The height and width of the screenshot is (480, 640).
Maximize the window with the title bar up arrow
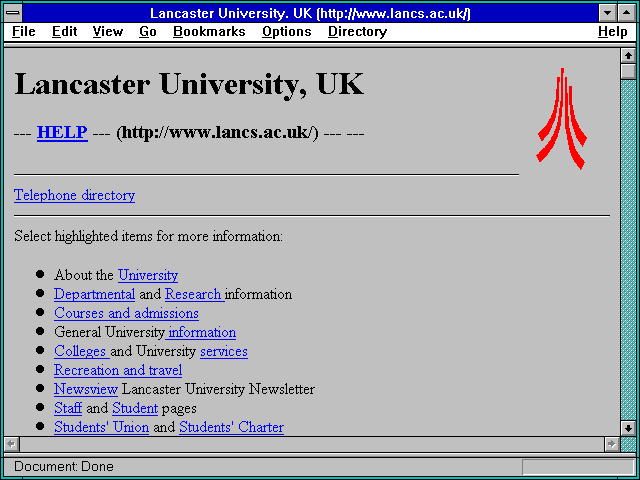pos(627,13)
